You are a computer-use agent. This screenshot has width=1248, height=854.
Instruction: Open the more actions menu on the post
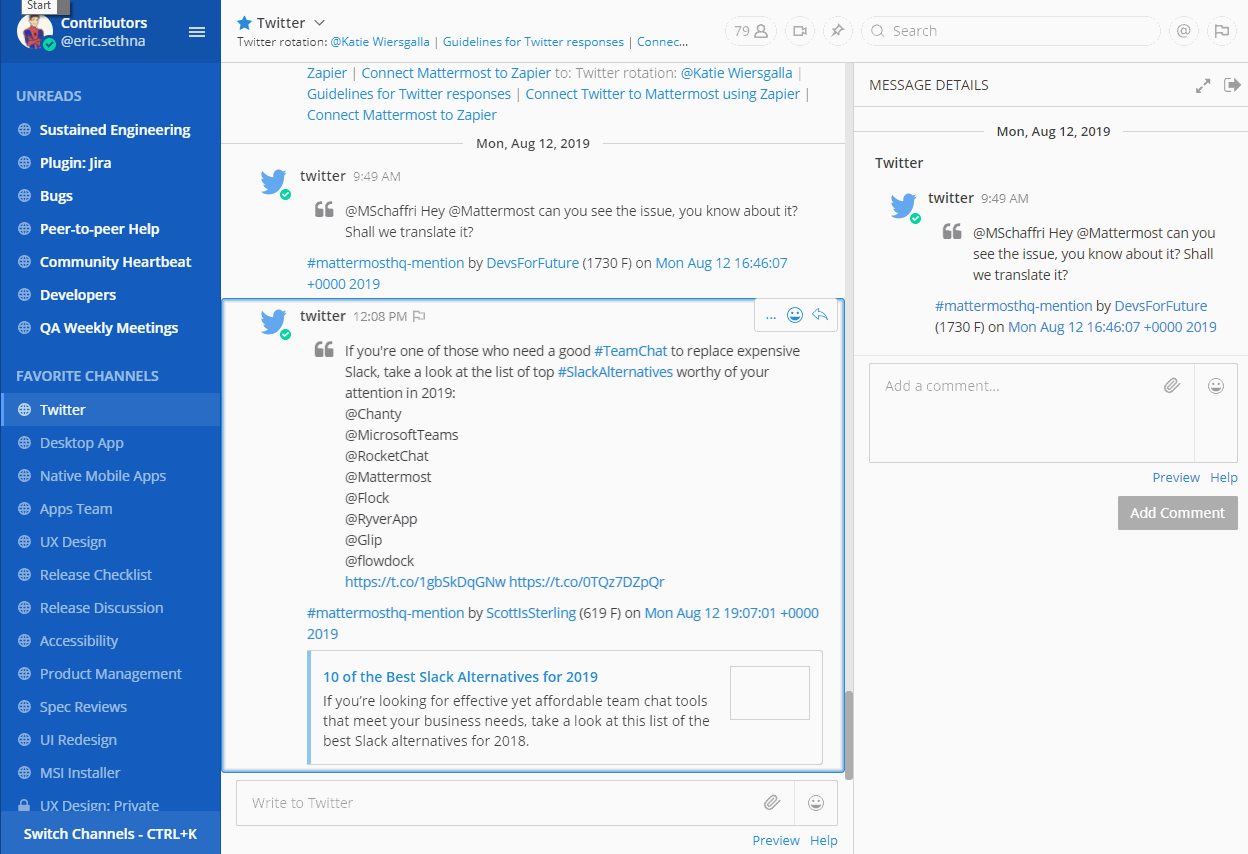[x=770, y=315]
